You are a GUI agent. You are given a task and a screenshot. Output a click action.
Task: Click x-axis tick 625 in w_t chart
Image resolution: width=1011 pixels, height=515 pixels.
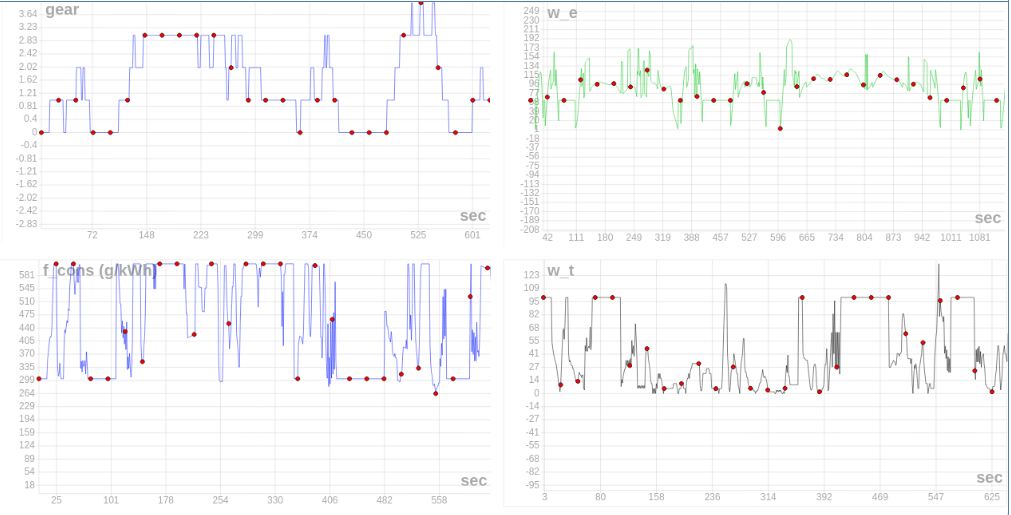[x=992, y=497]
